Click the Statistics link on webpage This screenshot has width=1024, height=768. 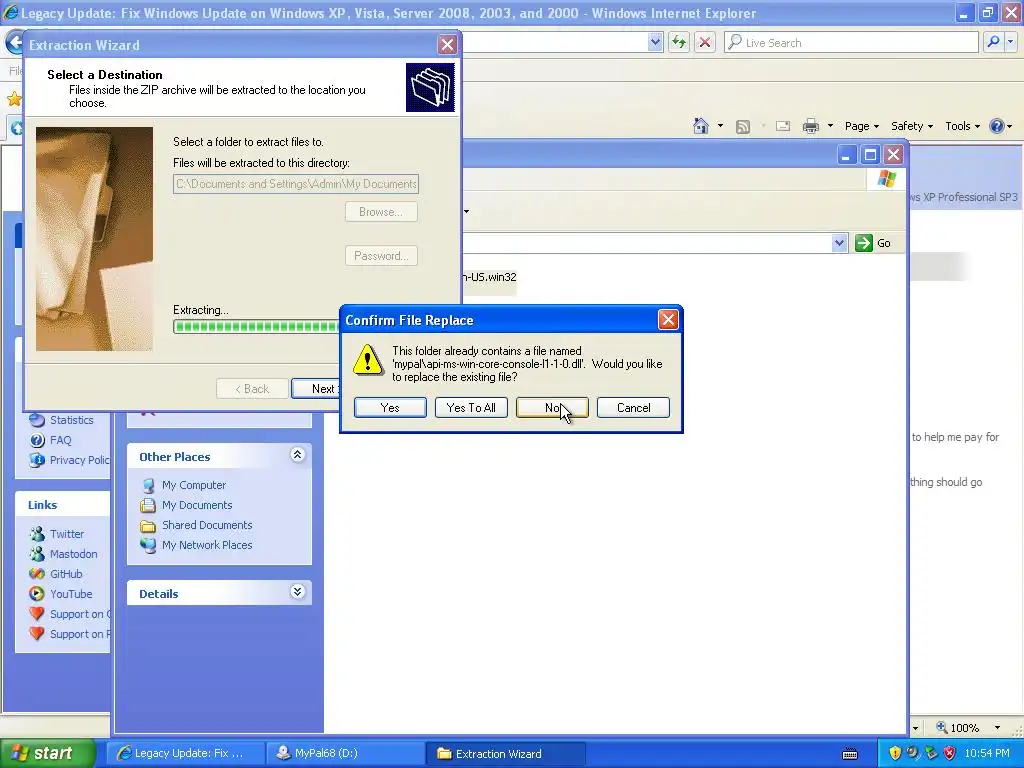point(72,420)
